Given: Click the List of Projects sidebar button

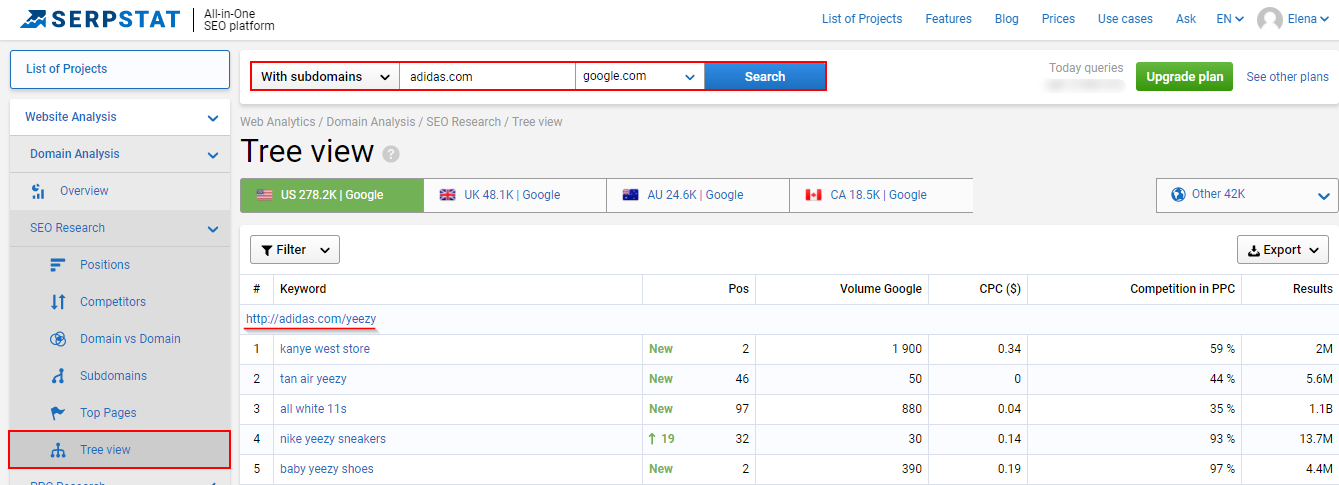Looking at the screenshot, I should [120, 69].
